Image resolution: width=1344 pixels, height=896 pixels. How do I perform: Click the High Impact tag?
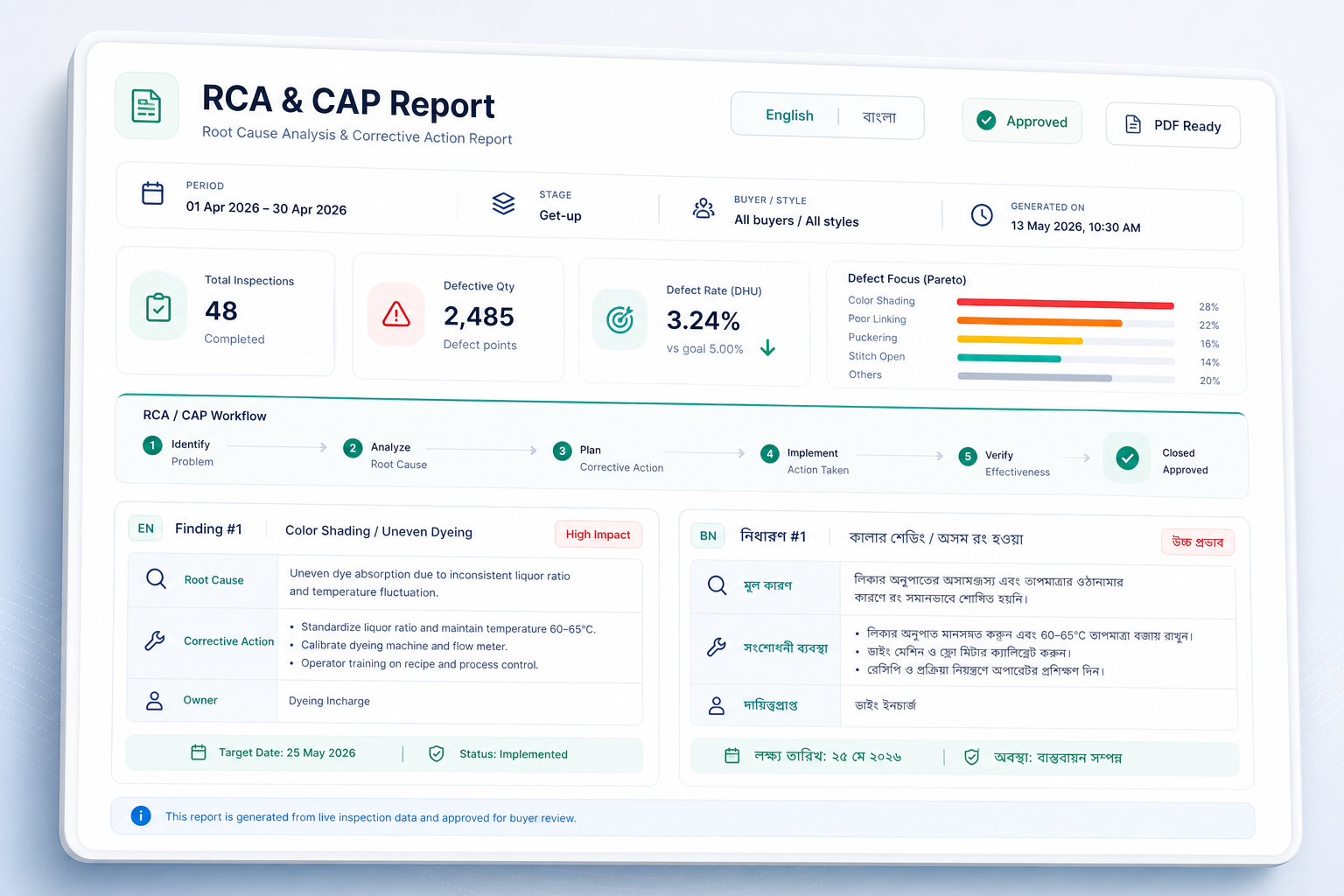point(598,535)
